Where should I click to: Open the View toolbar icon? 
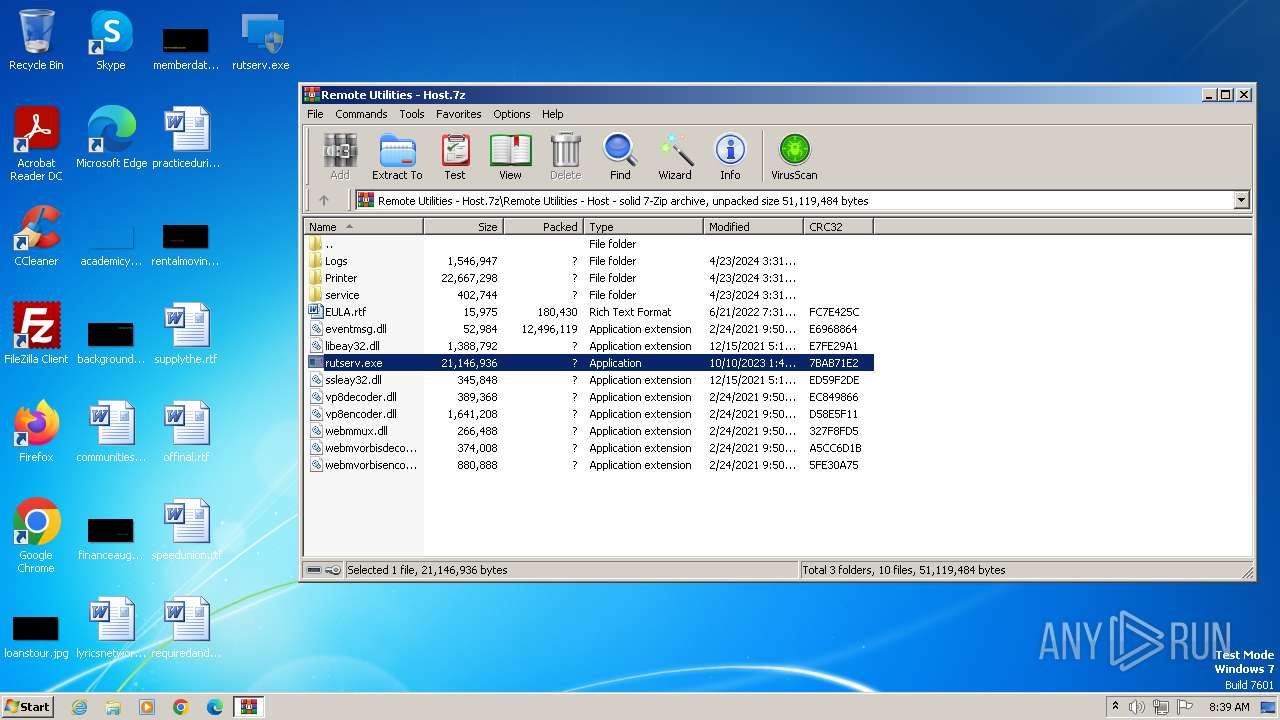point(510,157)
